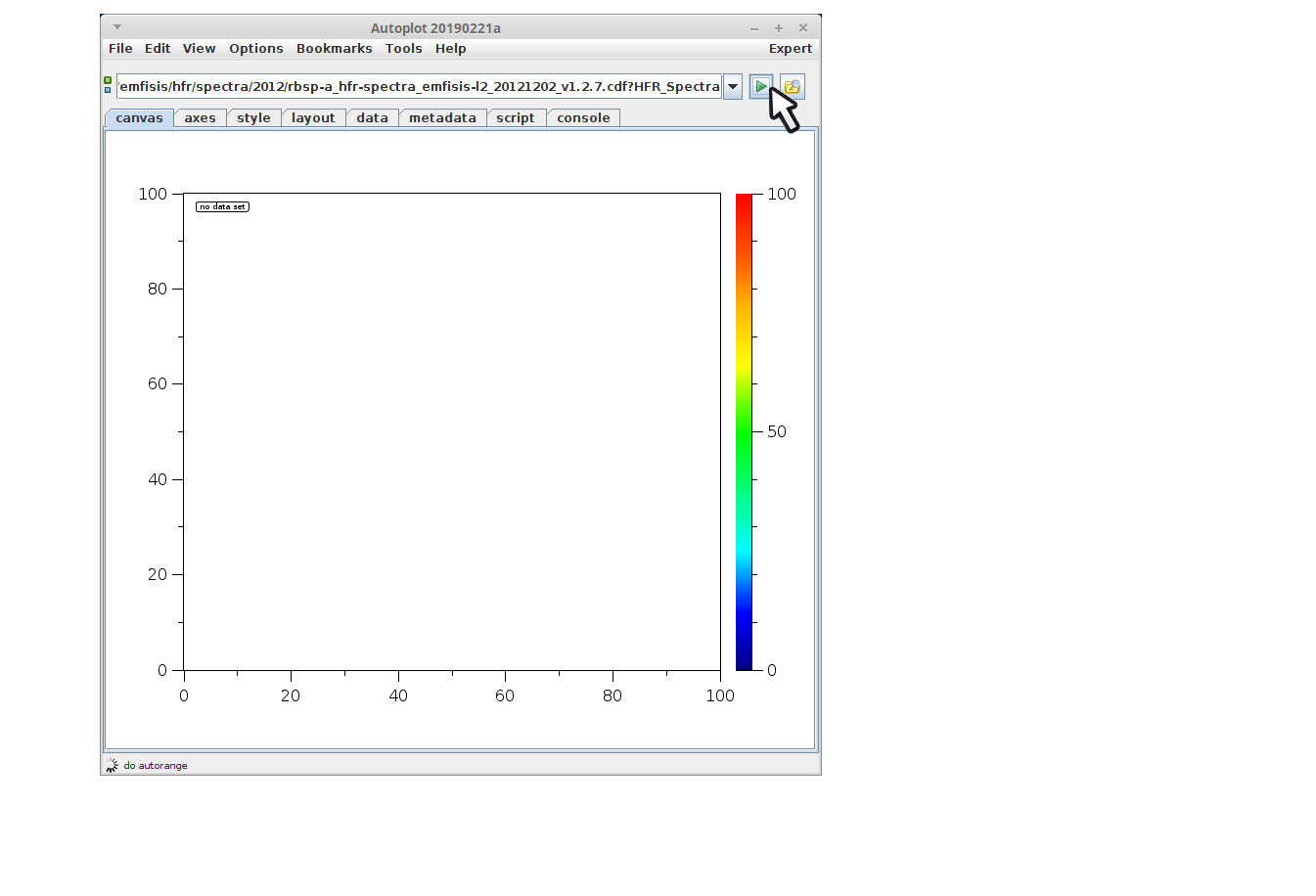This screenshot has width=1316, height=896.
Task: Open the window menu triangle in title bar
Action: (x=117, y=27)
